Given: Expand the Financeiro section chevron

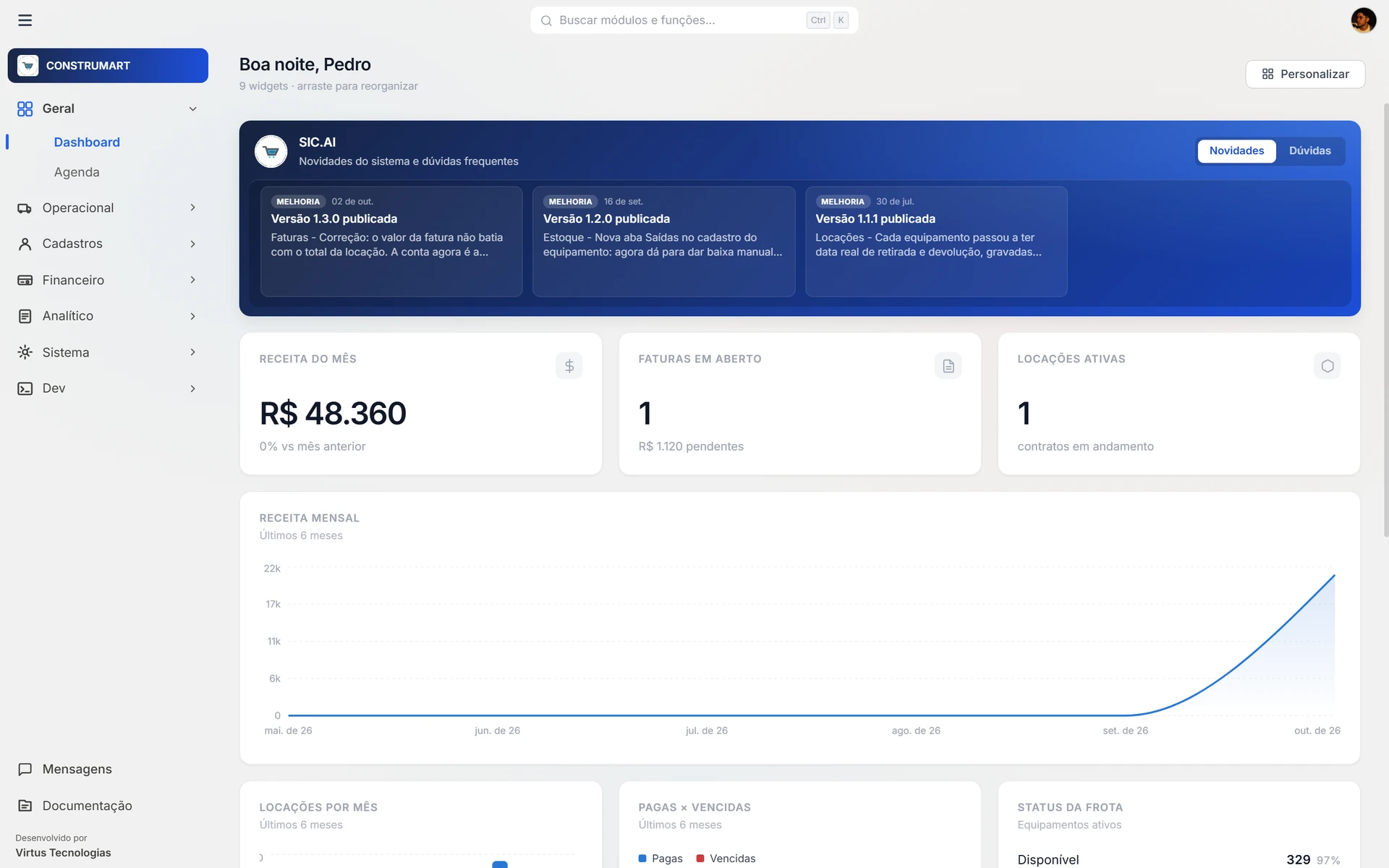Looking at the screenshot, I should click(192, 280).
